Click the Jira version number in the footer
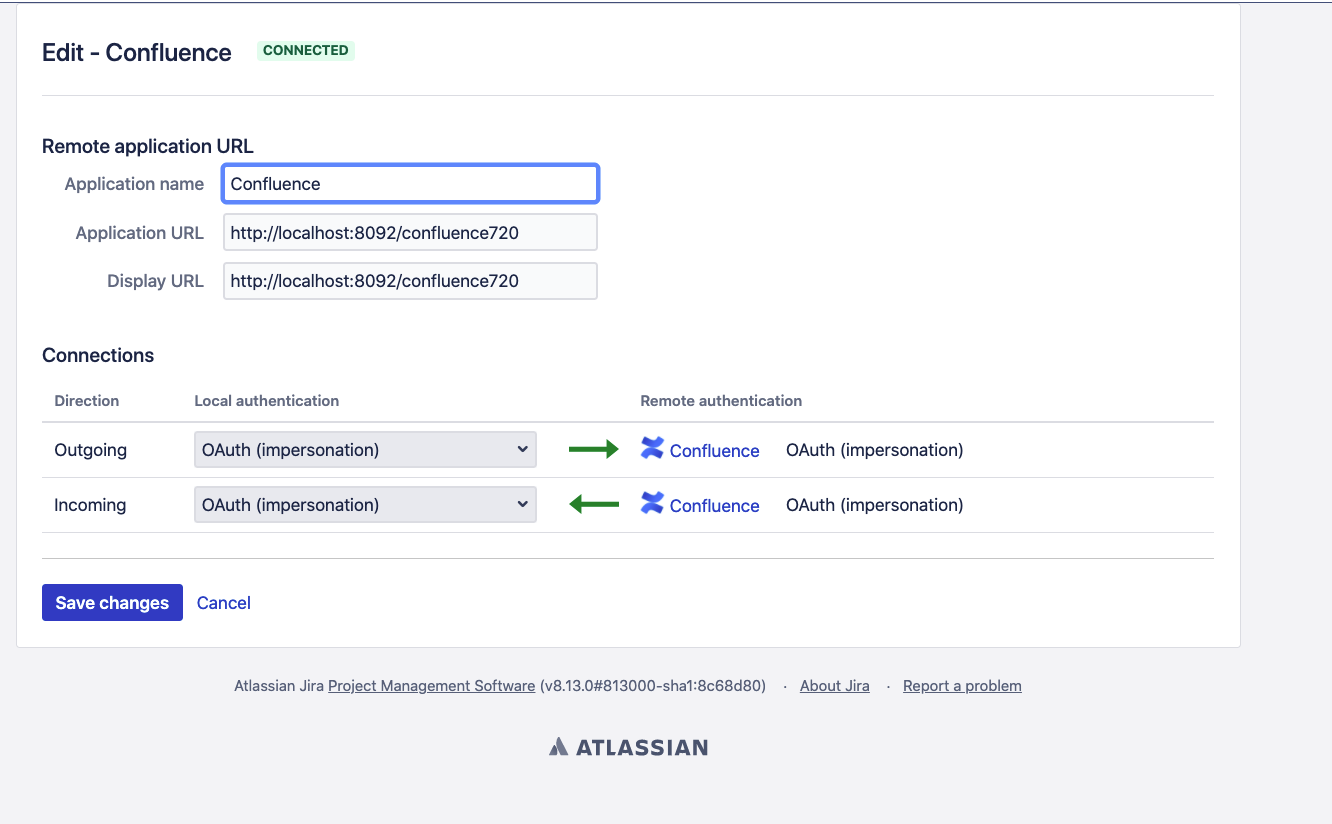The height and width of the screenshot is (824, 1332). pyautogui.click(x=653, y=686)
